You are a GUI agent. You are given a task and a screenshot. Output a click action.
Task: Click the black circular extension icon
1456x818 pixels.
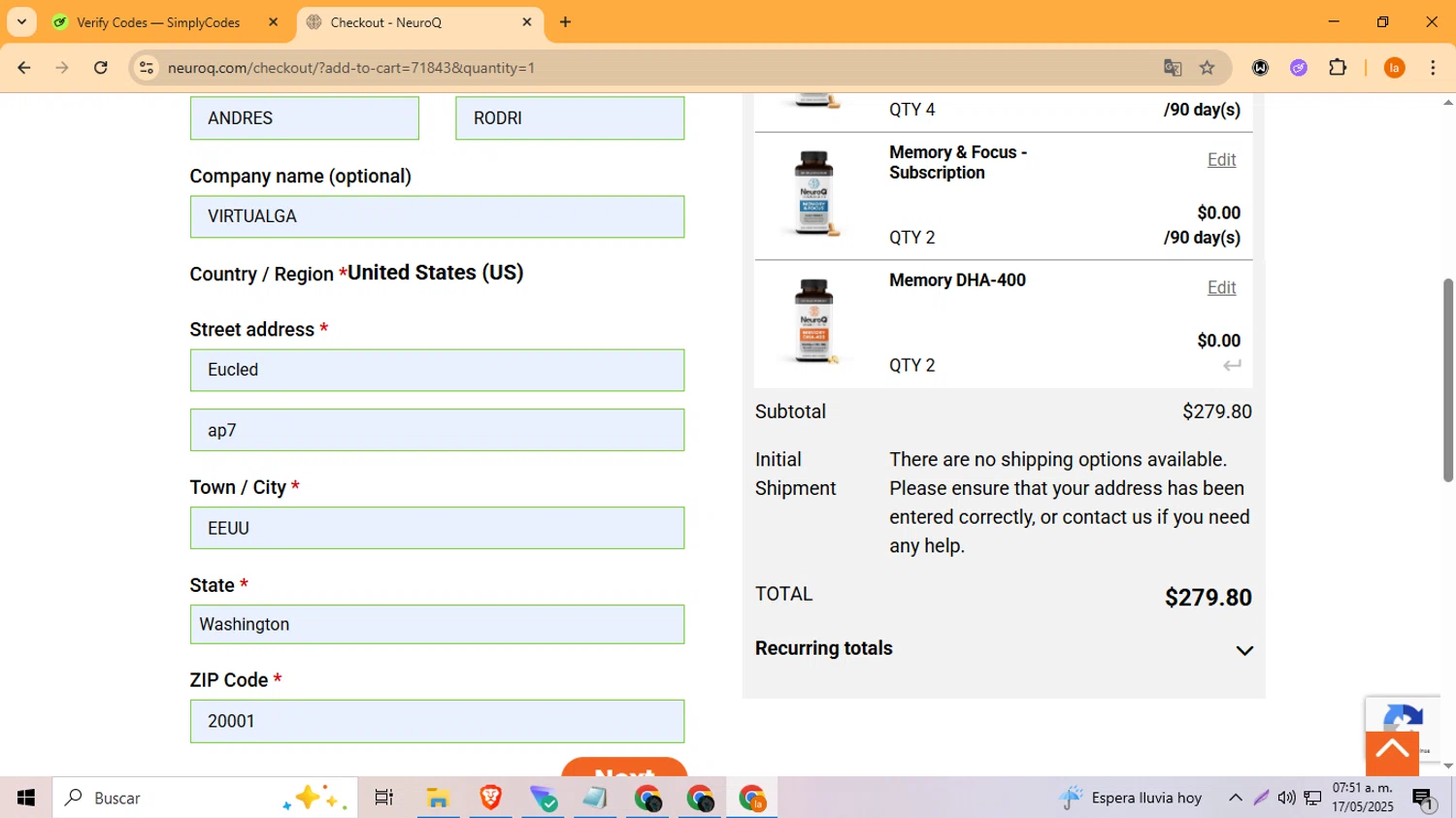[x=1260, y=68]
